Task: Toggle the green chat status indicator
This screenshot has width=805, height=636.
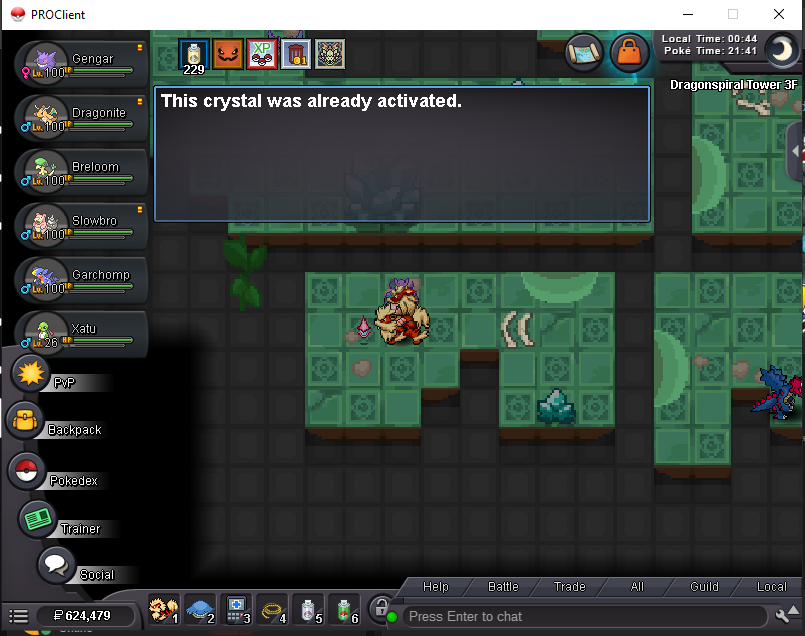Action: point(392,616)
